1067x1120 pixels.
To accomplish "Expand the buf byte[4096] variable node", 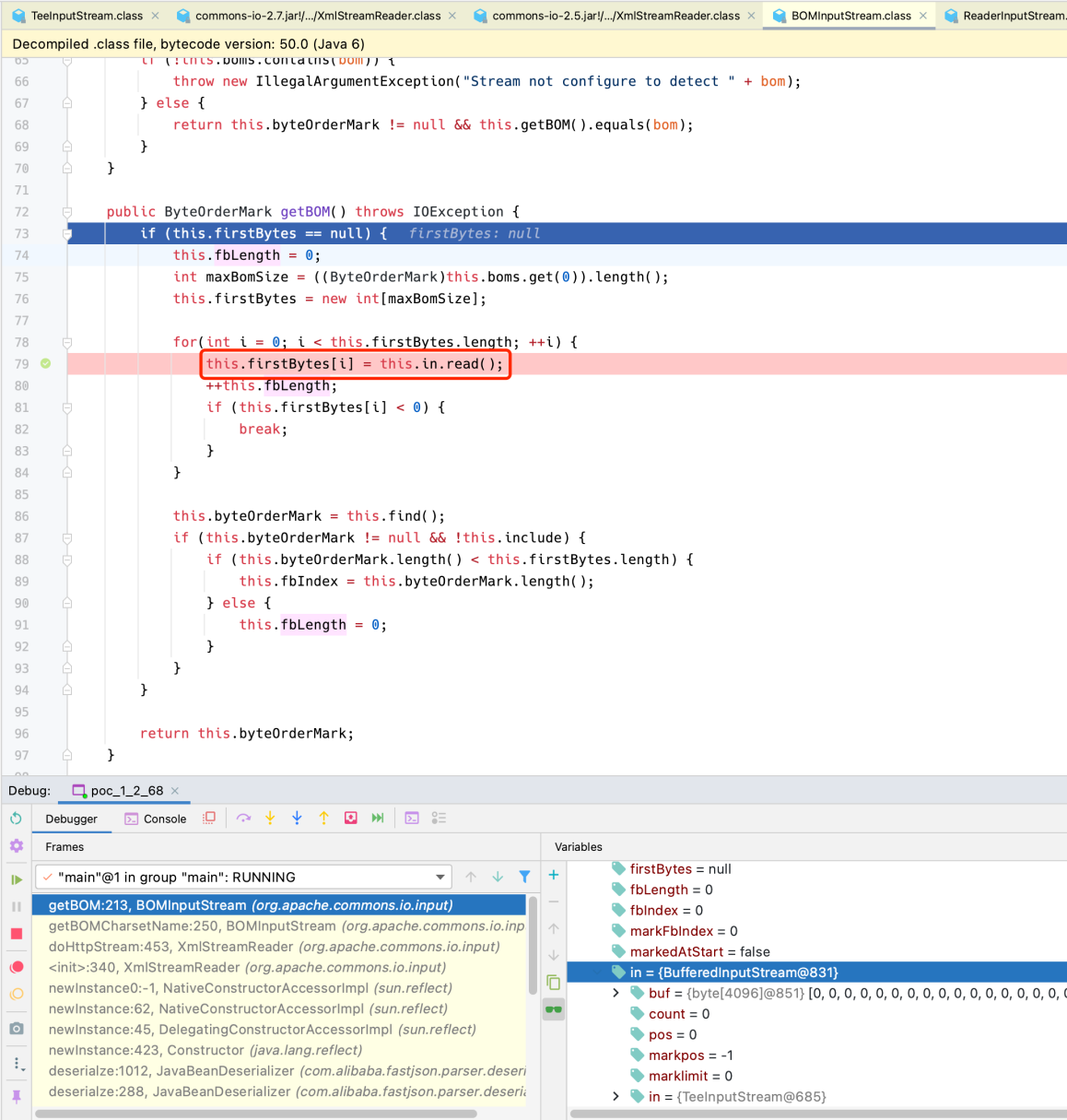I will pyautogui.click(x=616, y=993).
